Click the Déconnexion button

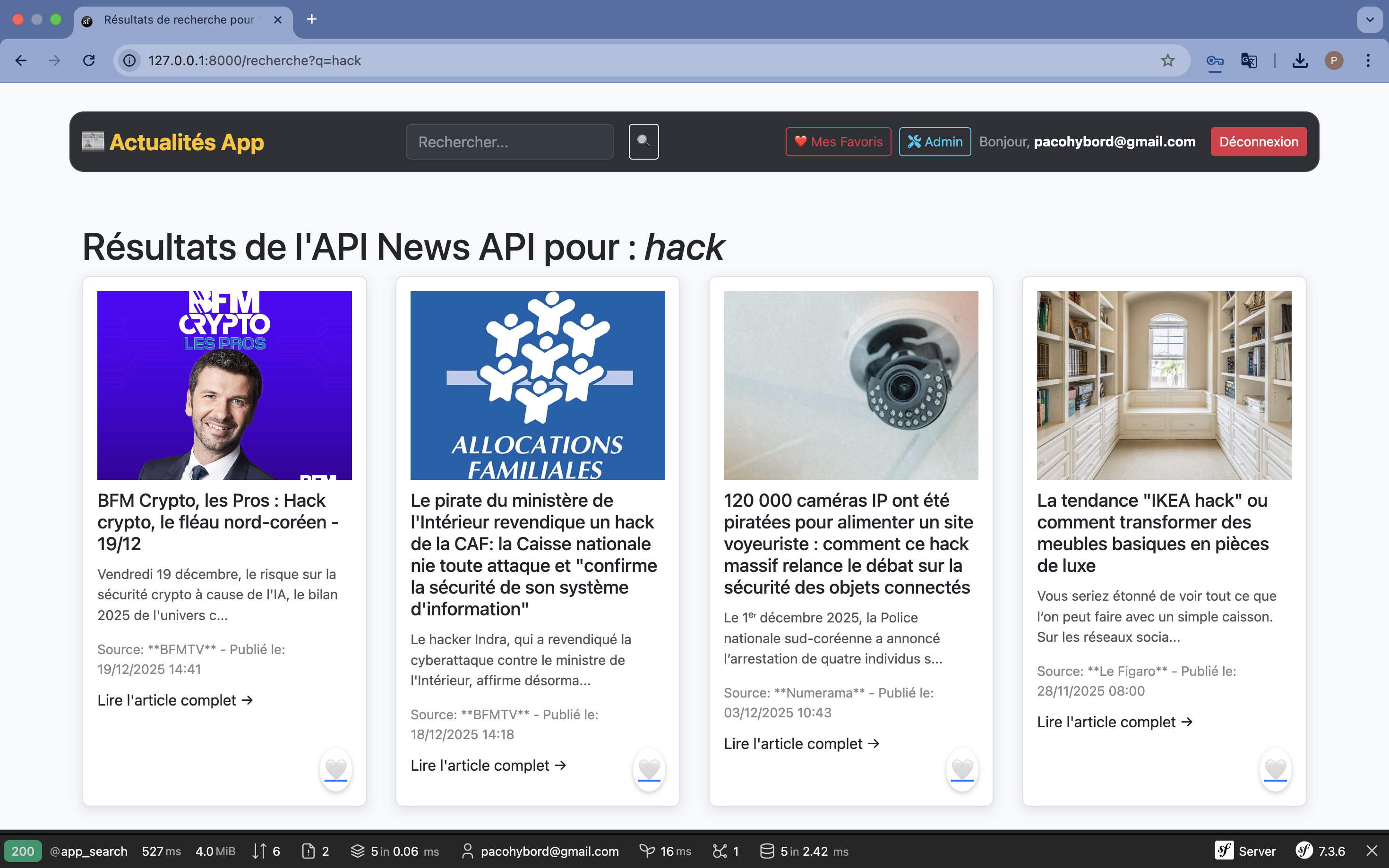click(1258, 141)
